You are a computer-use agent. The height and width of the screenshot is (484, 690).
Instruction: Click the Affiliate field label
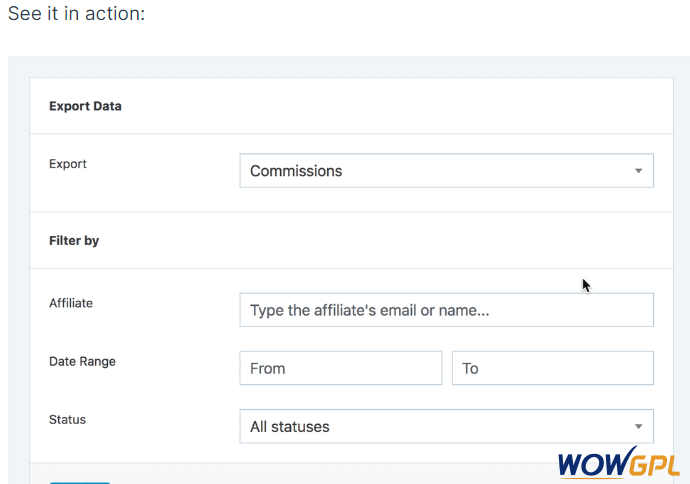71,303
